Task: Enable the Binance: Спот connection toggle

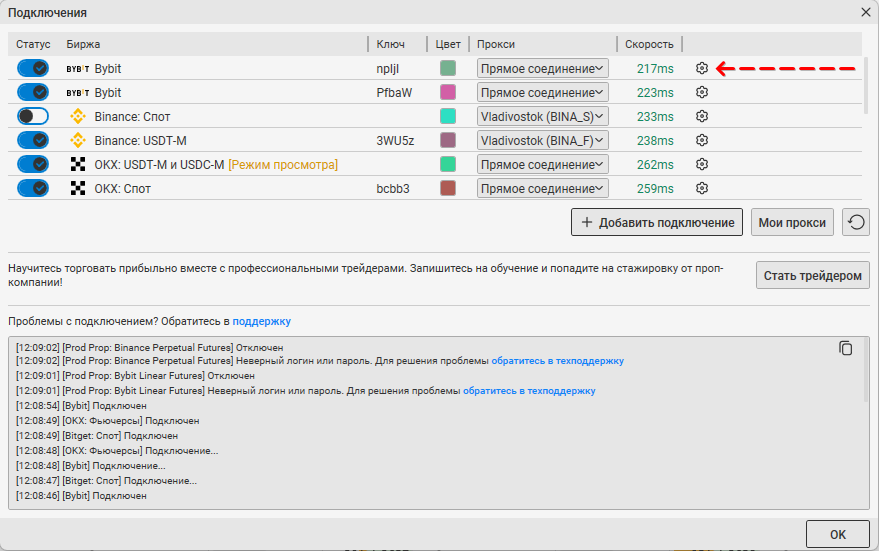Action: (x=33, y=116)
